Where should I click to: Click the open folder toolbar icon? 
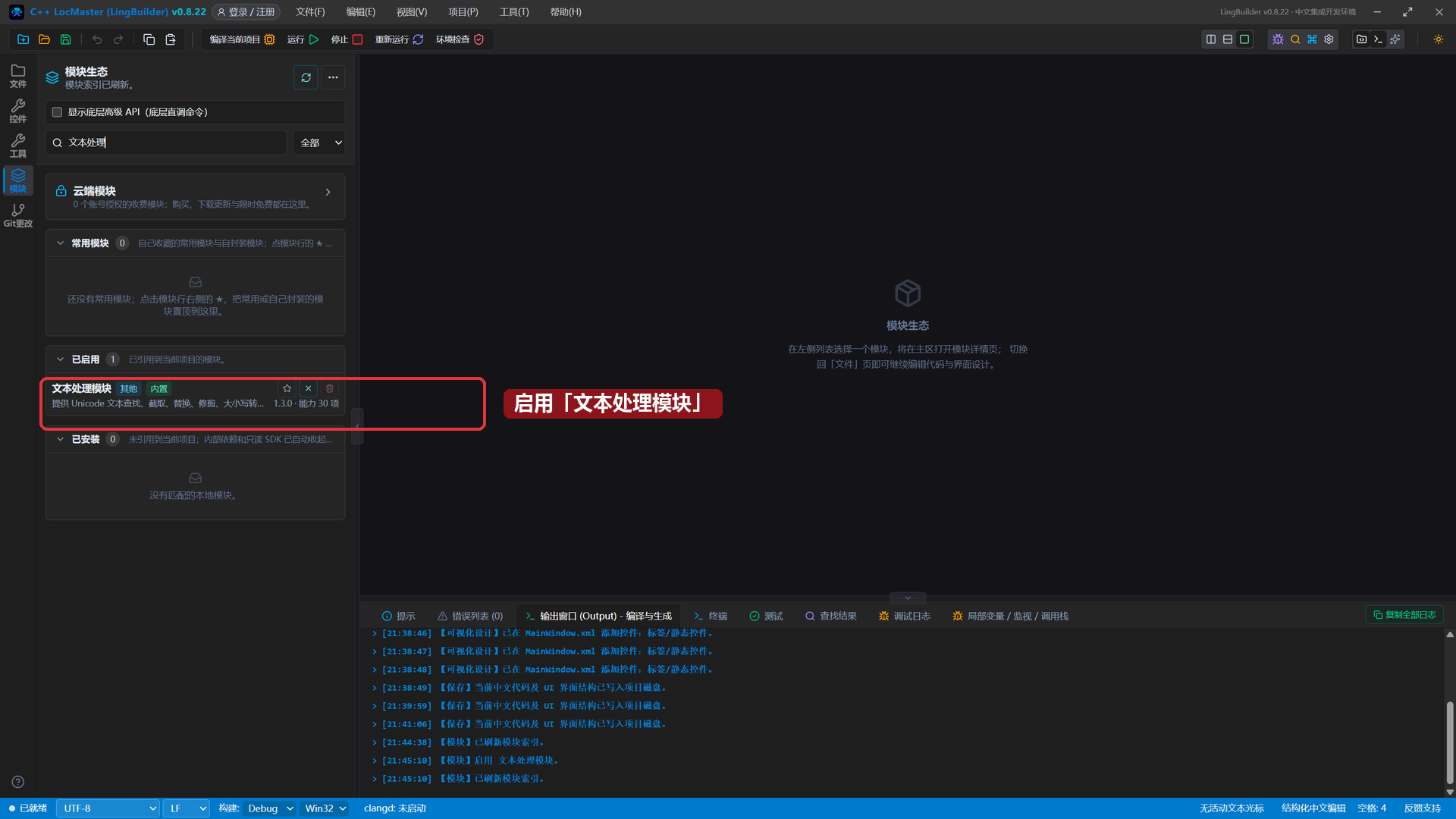[44, 39]
